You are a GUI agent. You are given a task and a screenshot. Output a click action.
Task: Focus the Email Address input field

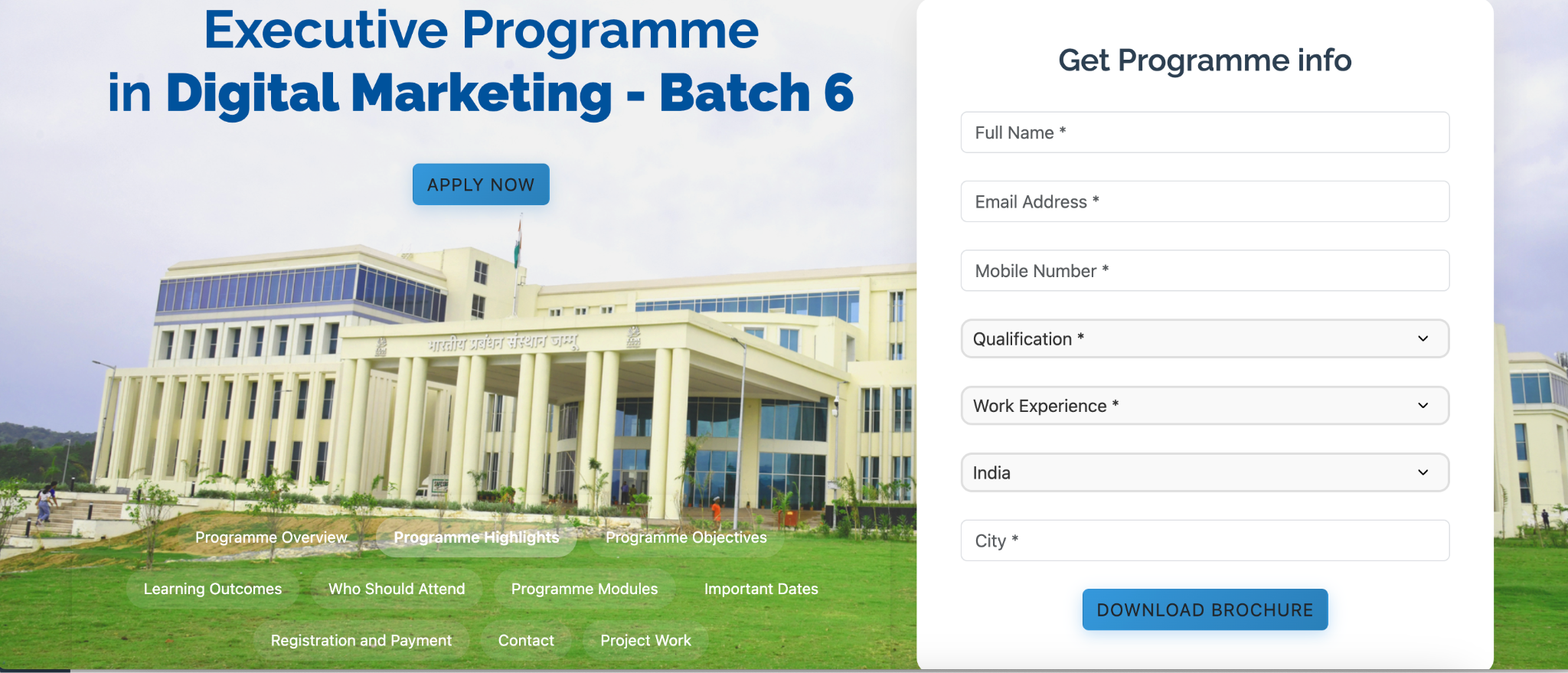coord(1205,201)
